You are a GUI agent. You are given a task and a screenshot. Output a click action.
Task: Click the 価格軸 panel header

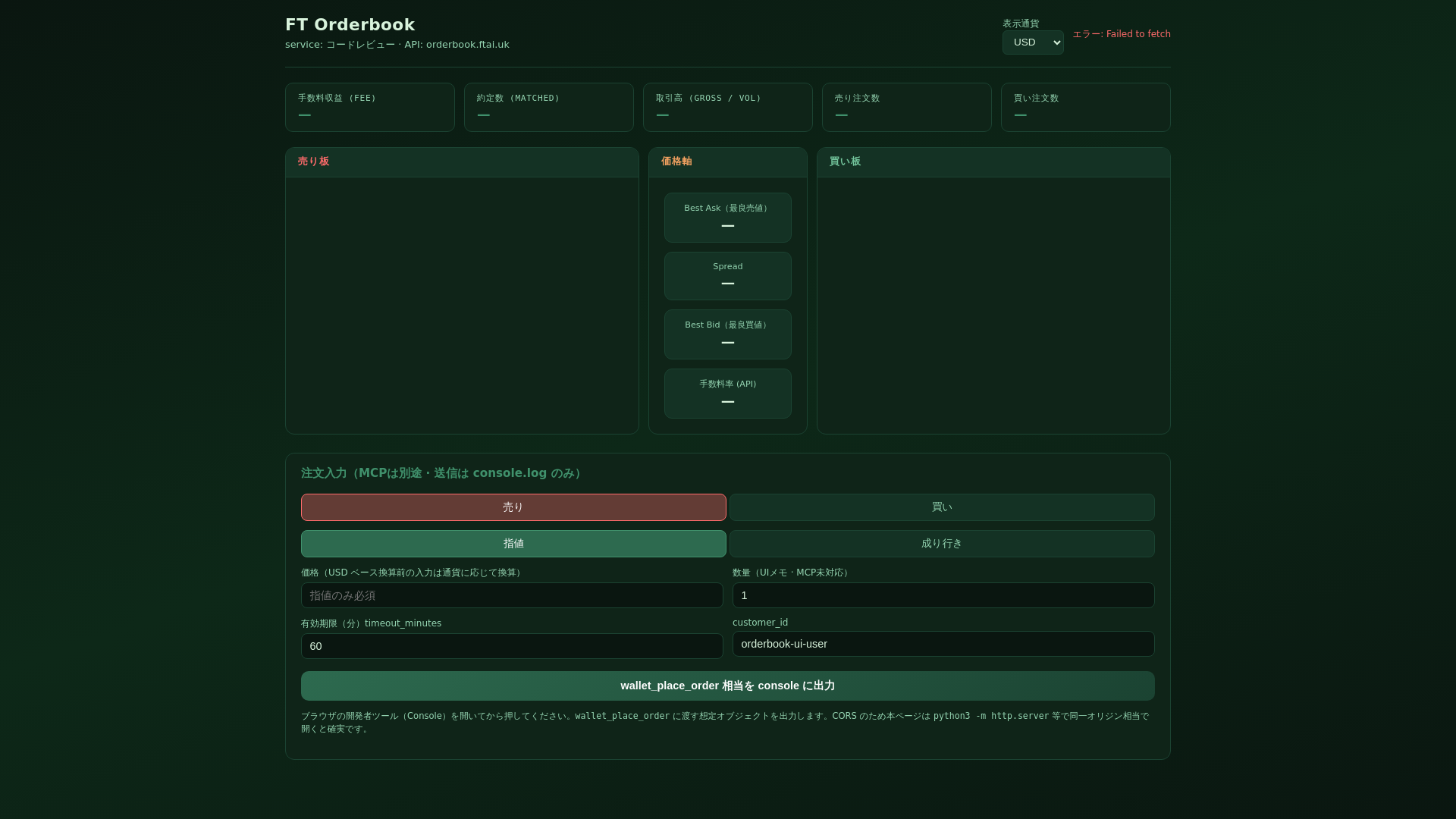(x=728, y=162)
